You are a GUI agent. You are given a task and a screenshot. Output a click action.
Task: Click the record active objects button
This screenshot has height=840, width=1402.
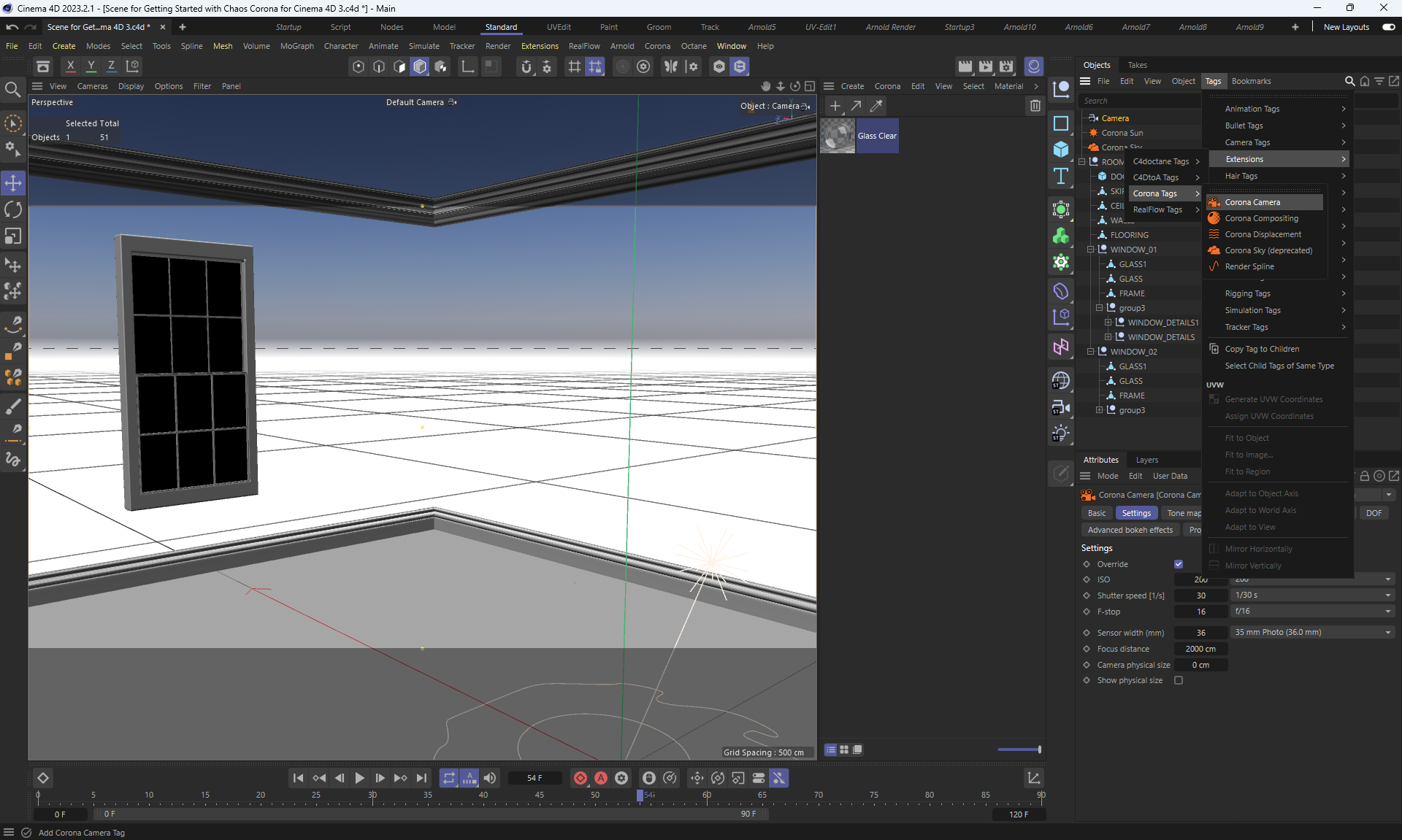tap(581, 778)
